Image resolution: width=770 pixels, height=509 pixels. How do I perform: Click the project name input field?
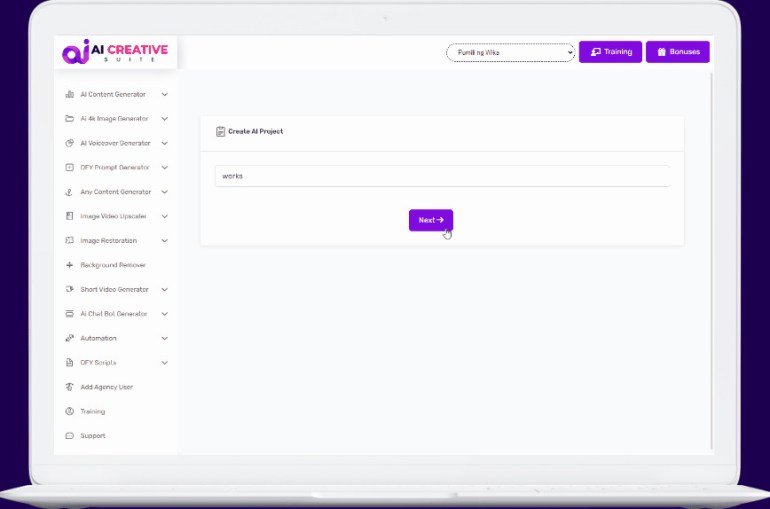(442, 176)
